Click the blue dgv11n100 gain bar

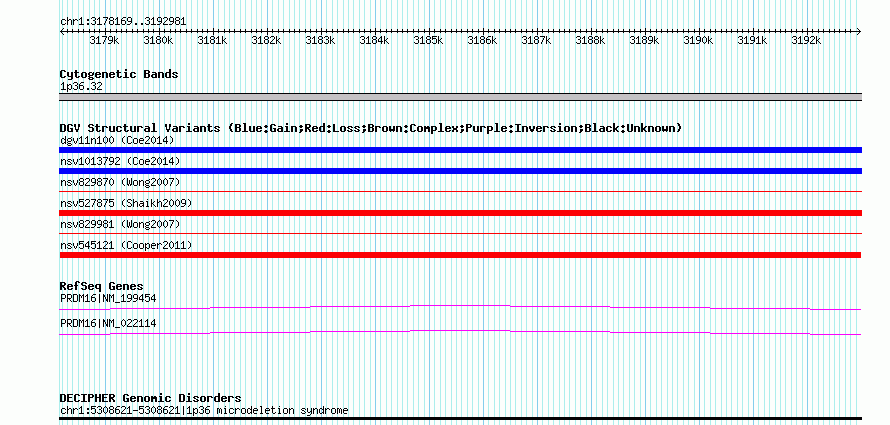(460, 150)
